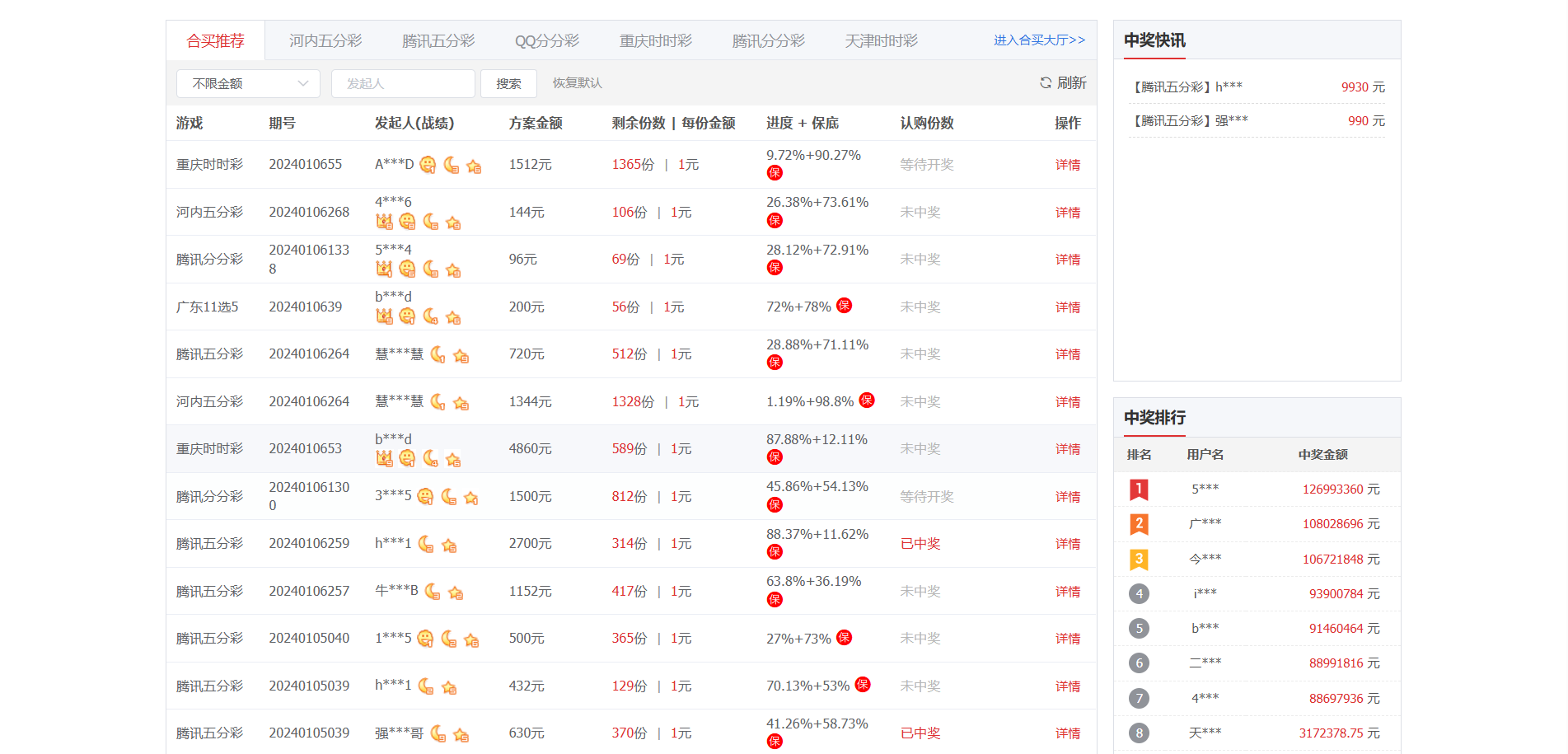Click the red rank 1 flag badge
Screen dimensions: 1568x754
(x=1139, y=489)
